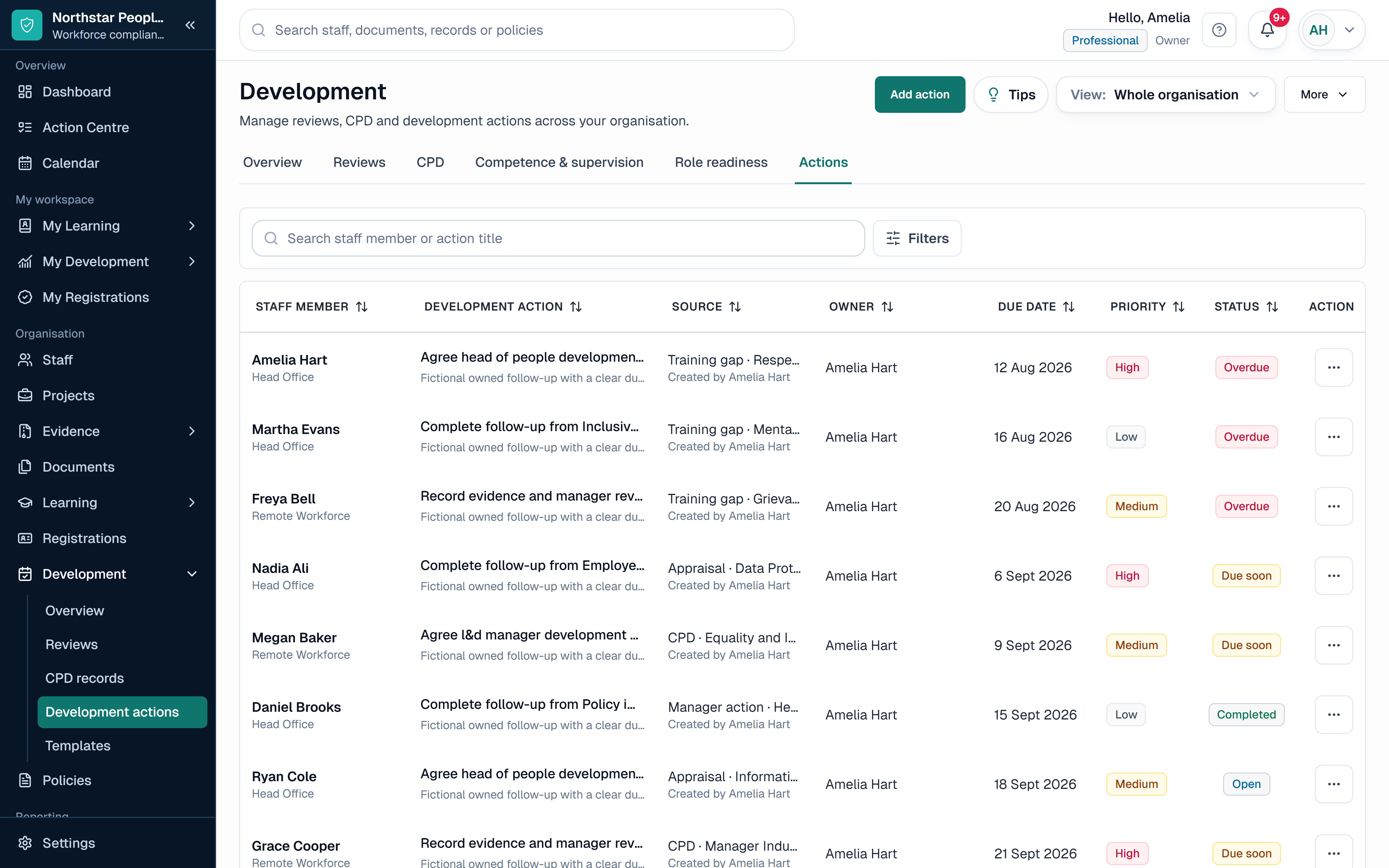Viewport: 1389px width, 868px height.
Task: Expand Evidence submenu chevron
Action: click(x=192, y=431)
